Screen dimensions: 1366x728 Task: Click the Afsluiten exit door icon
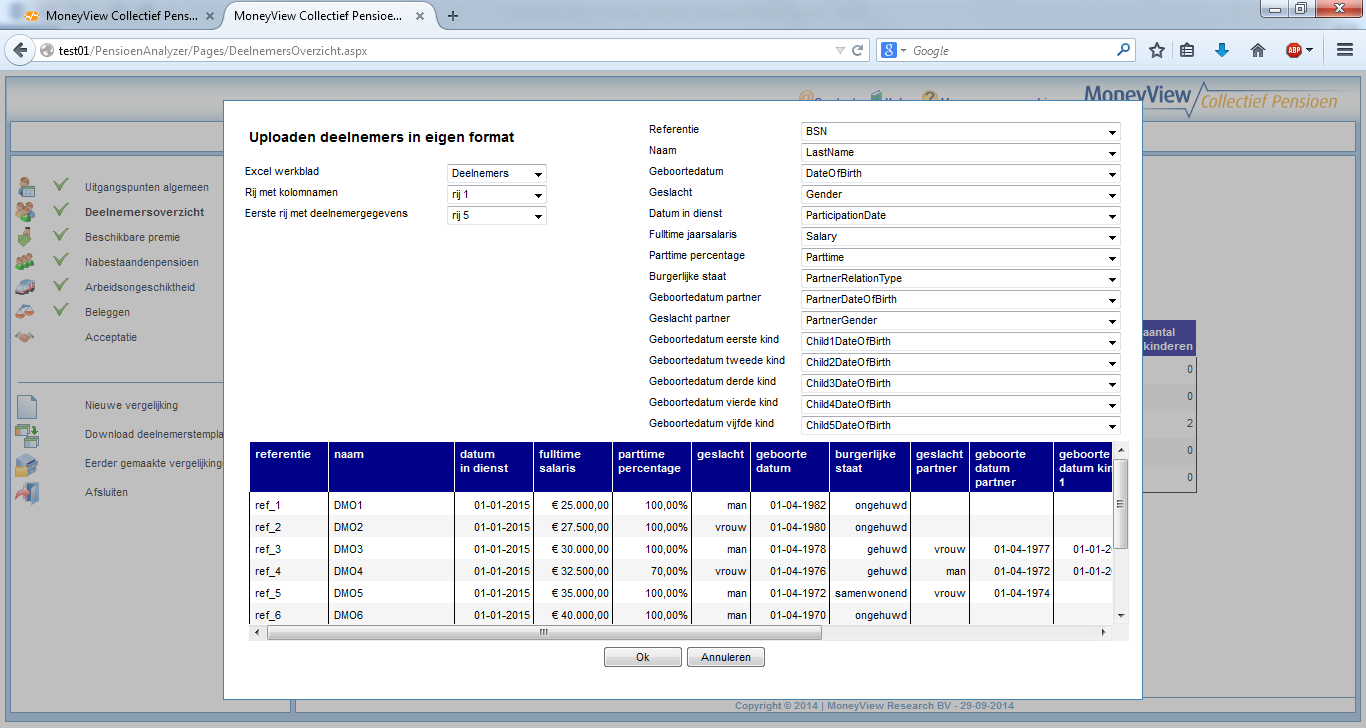(x=27, y=493)
